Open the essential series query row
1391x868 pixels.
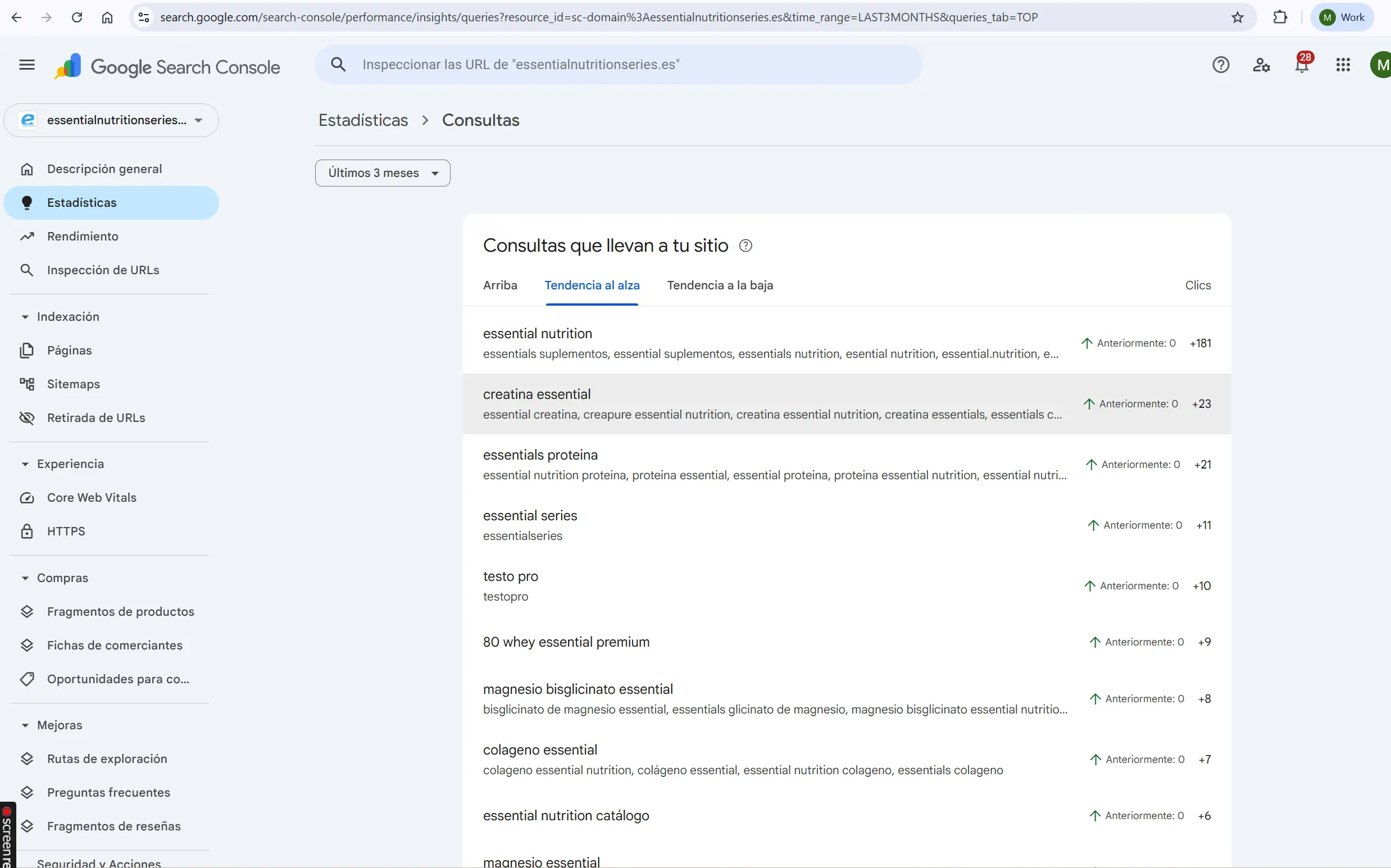tap(847, 525)
